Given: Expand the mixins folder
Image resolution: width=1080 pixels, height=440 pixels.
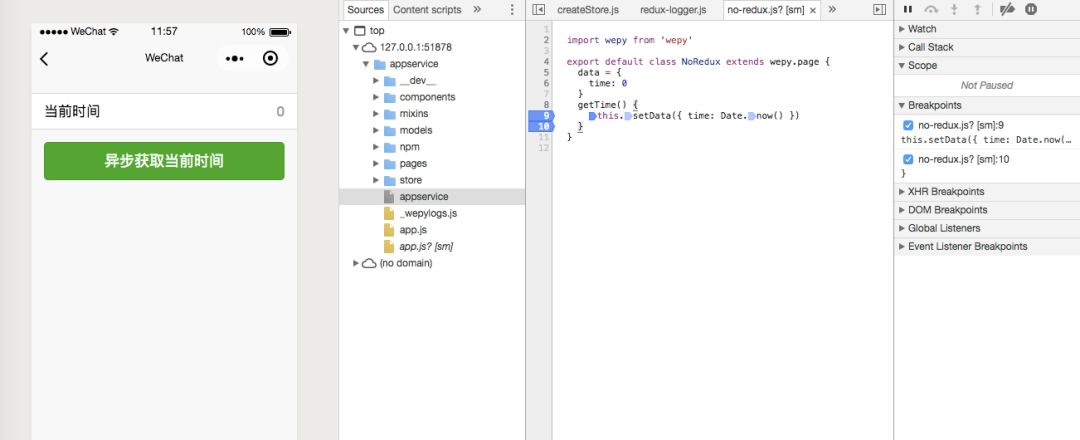Looking at the screenshot, I should coord(376,114).
